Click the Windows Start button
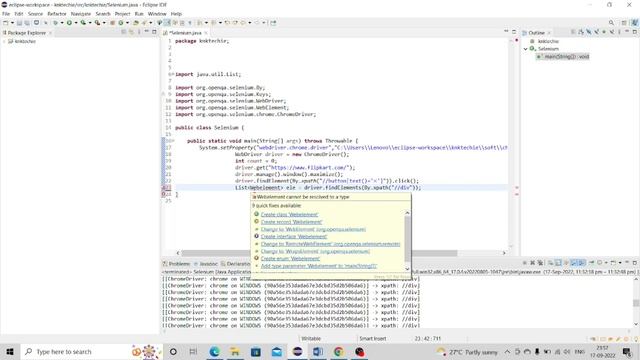The image size is (640, 360). click(10, 351)
